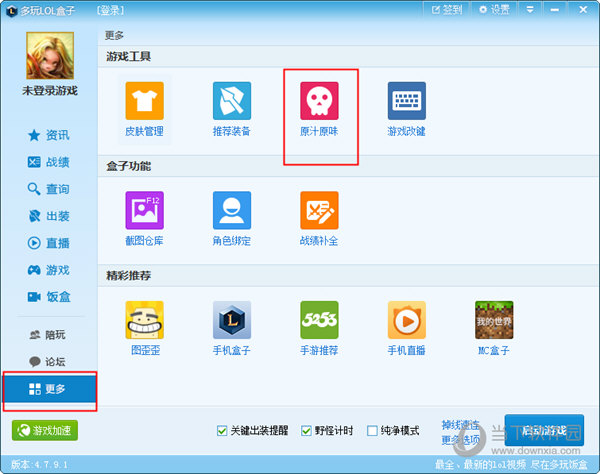
Task: Open 游戏 games section
Action: tap(49, 270)
